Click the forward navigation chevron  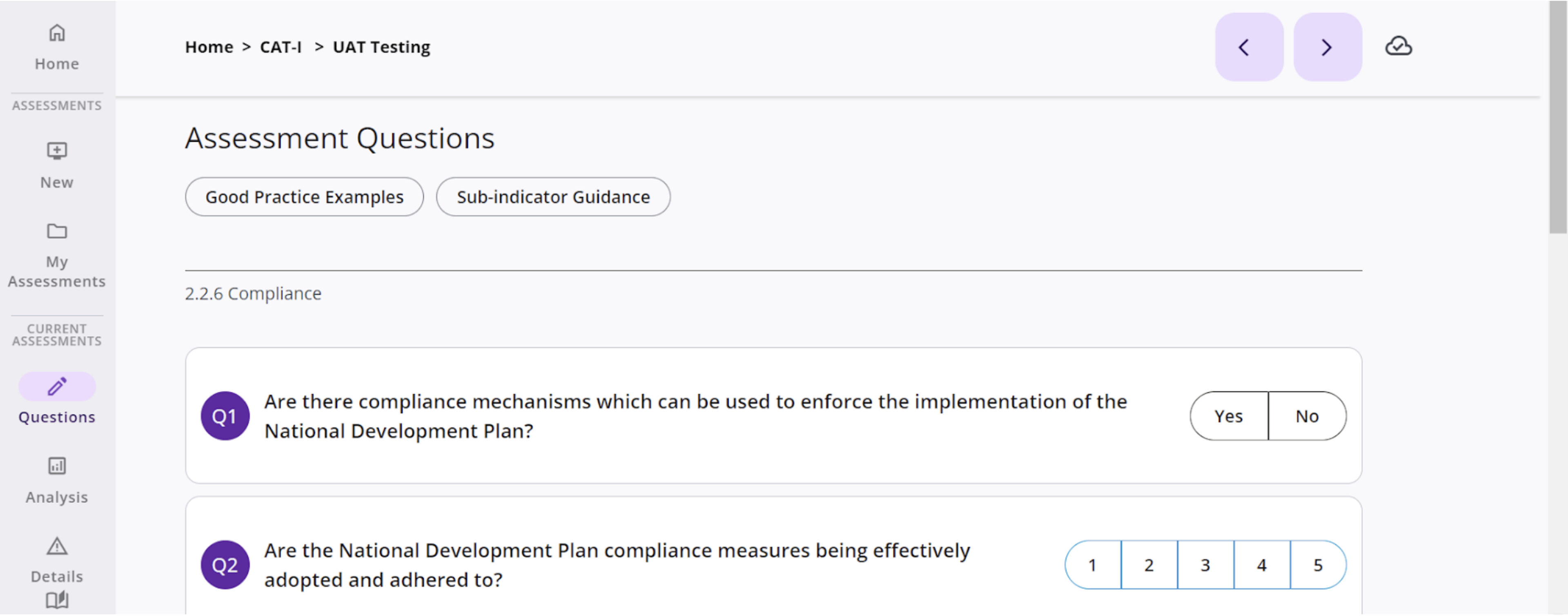point(1327,47)
